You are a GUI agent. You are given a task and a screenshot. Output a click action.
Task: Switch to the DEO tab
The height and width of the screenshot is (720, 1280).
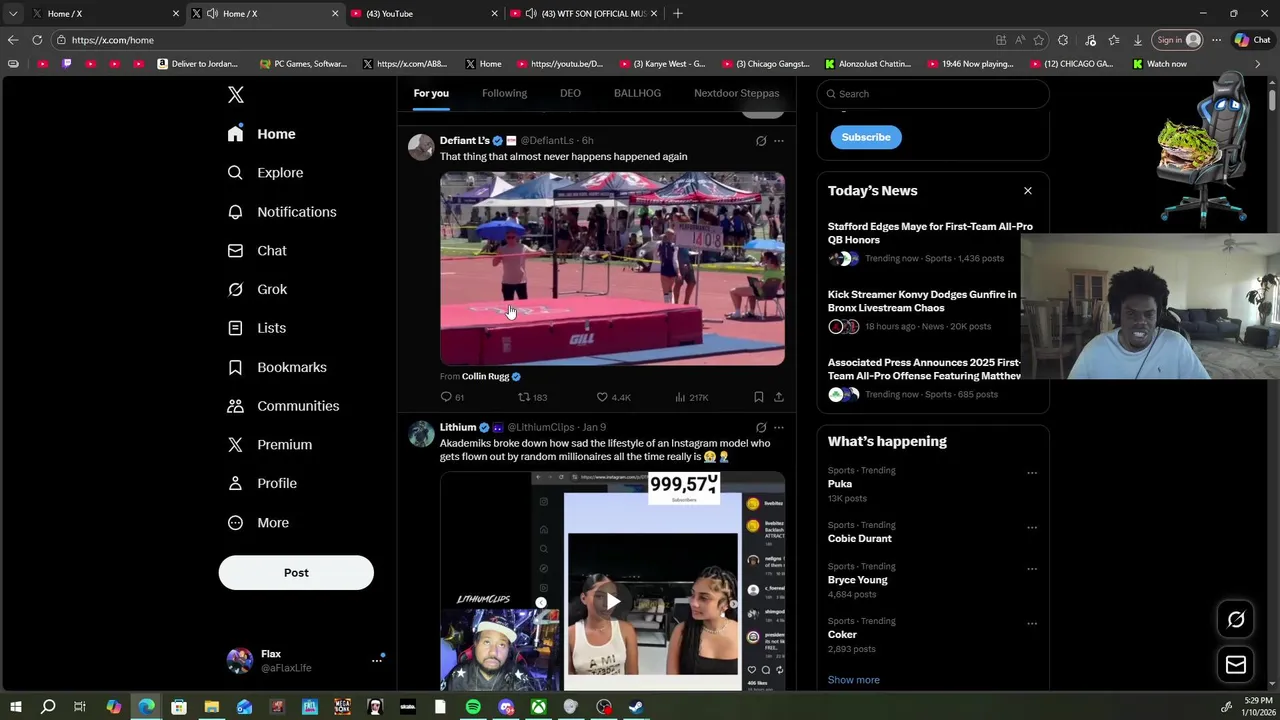570,93
